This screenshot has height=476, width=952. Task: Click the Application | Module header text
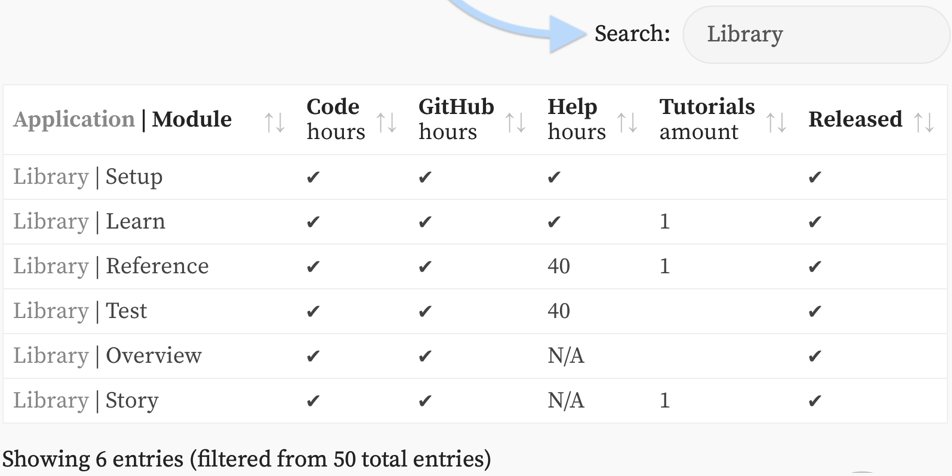pos(122,120)
